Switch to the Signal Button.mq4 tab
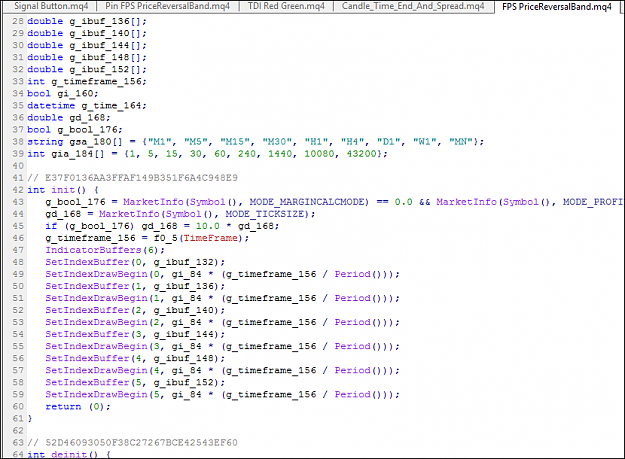 [49, 6]
